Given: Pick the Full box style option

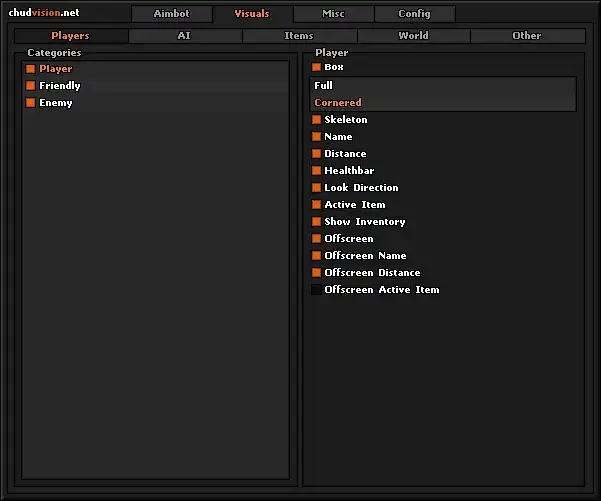Looking at the screenshot, I should click(x=324, y=86).
